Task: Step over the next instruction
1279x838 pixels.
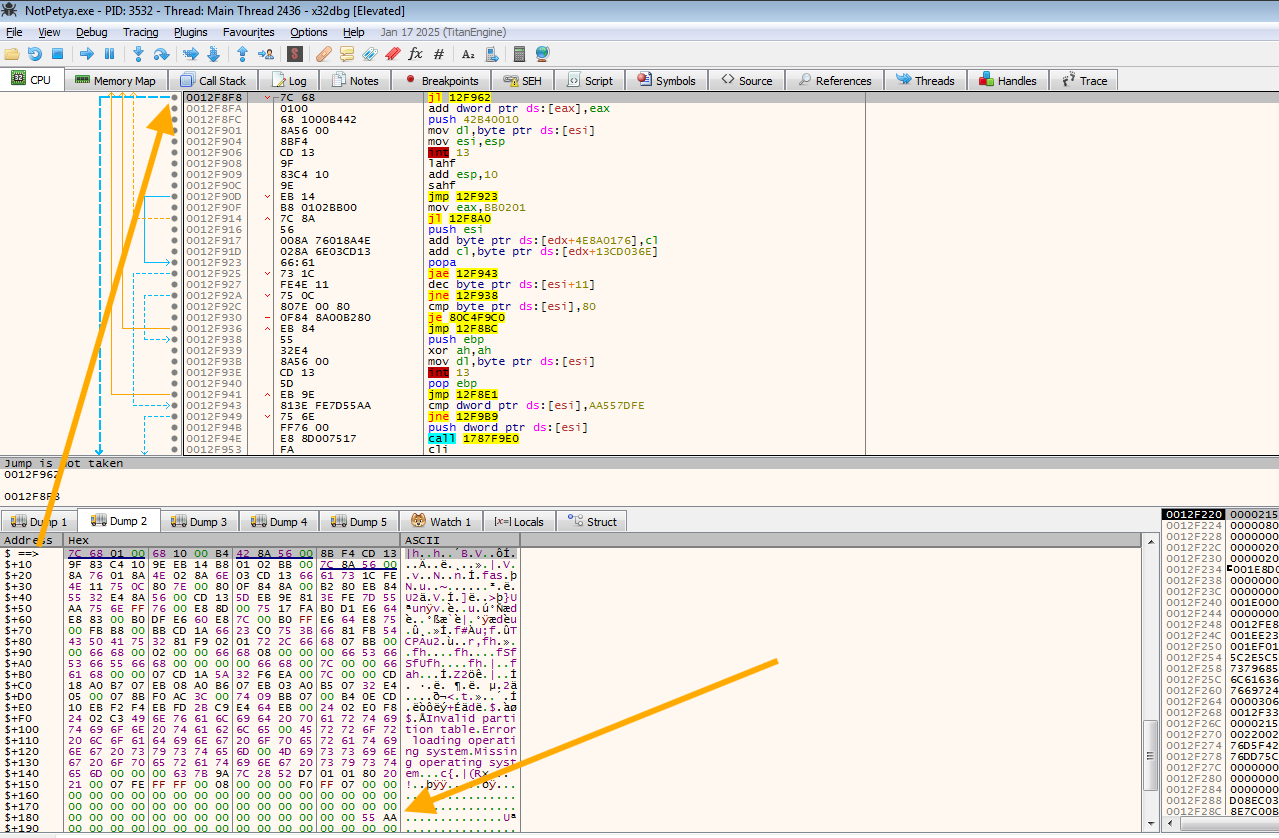Action: (161, 53)
